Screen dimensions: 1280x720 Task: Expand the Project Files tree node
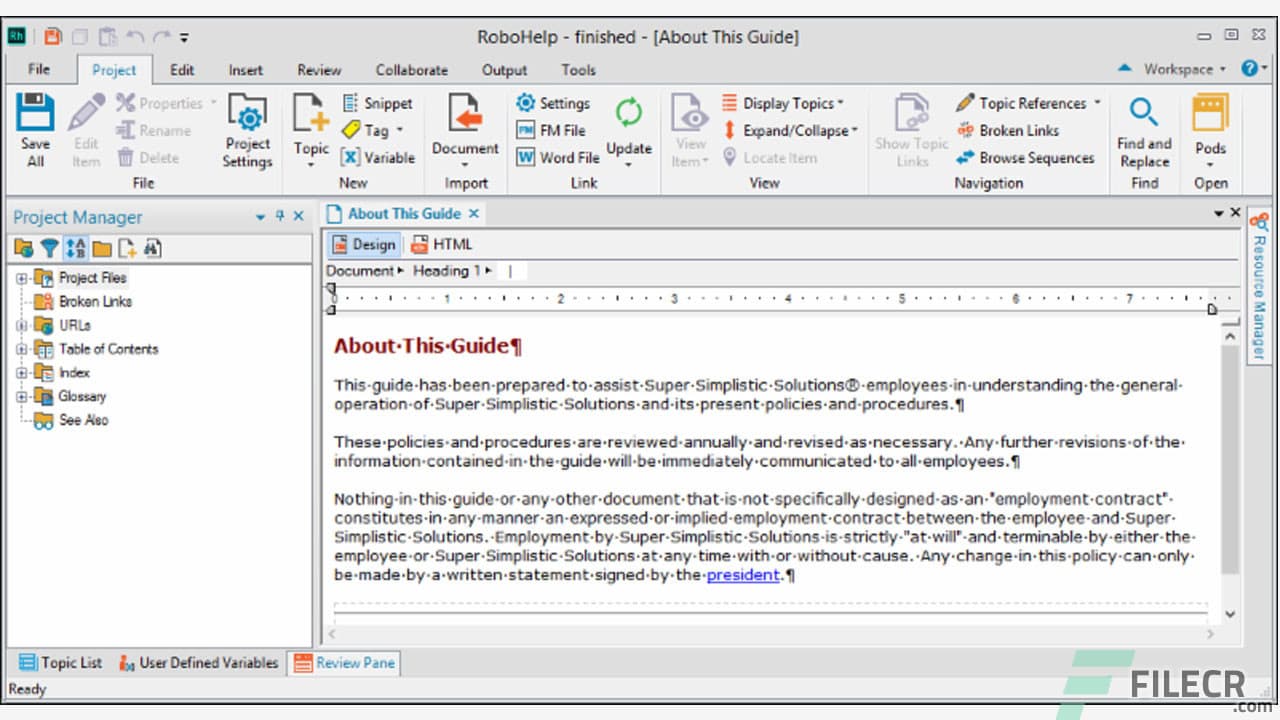(x=21, y=278)
